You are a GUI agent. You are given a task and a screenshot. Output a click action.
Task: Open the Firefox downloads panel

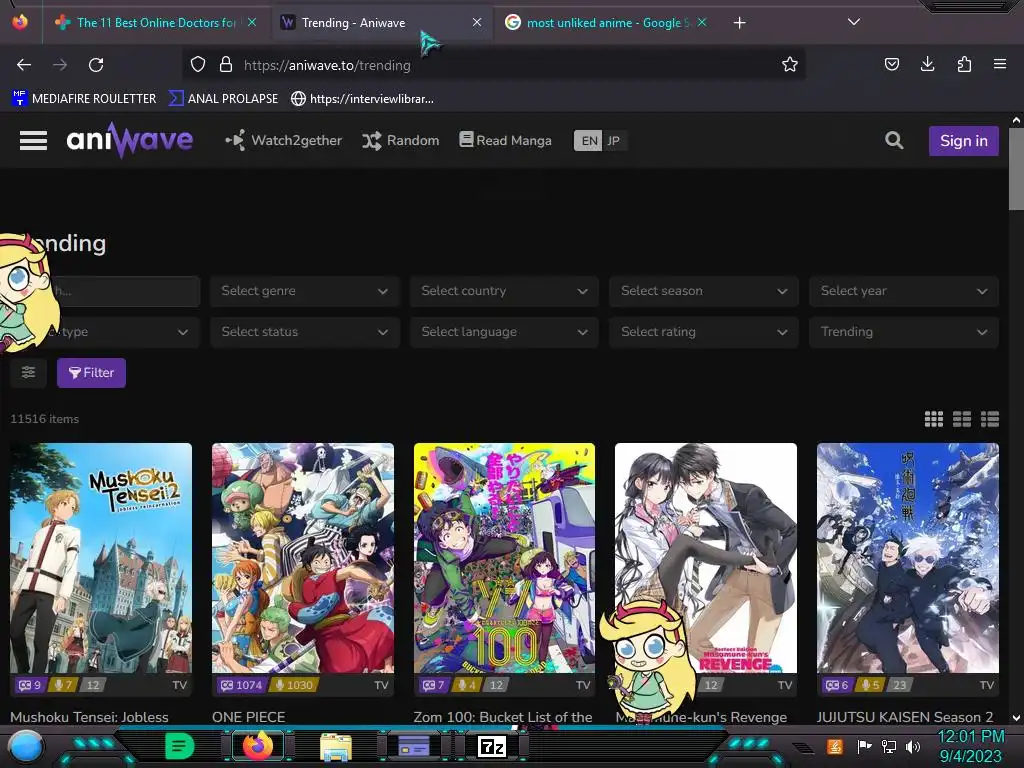pos(928,64)
